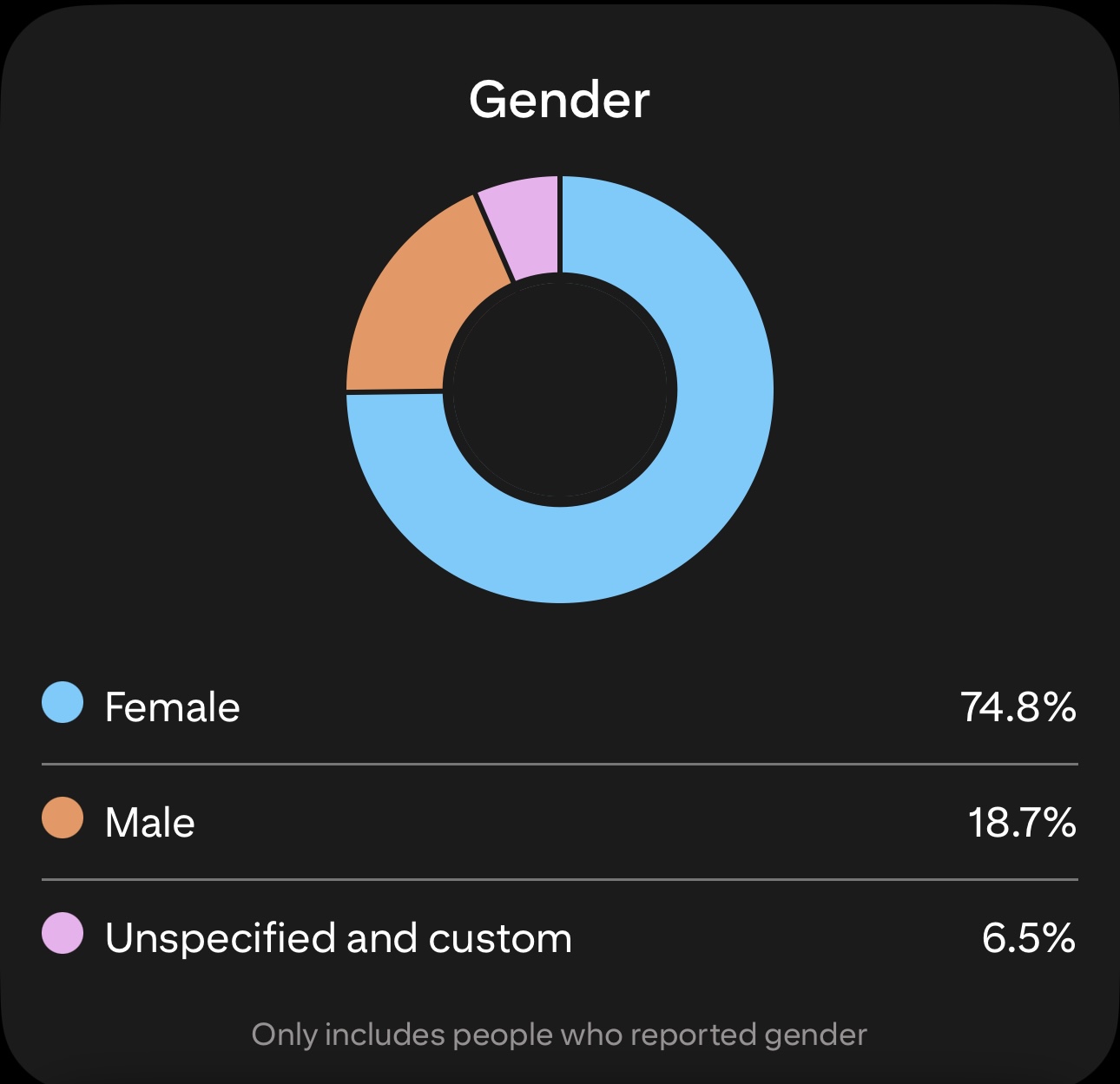This screenshot has height=1084, width=1120.
Task: Click the empty center of the donut chart
Action: [560, 389]
